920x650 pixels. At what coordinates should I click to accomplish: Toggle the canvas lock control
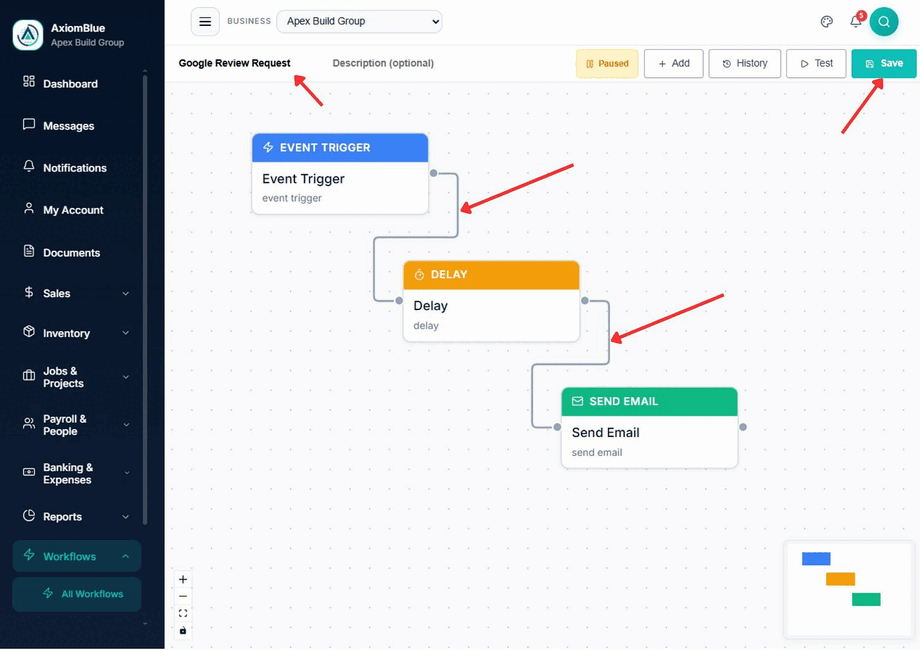[x=183, y=631]
